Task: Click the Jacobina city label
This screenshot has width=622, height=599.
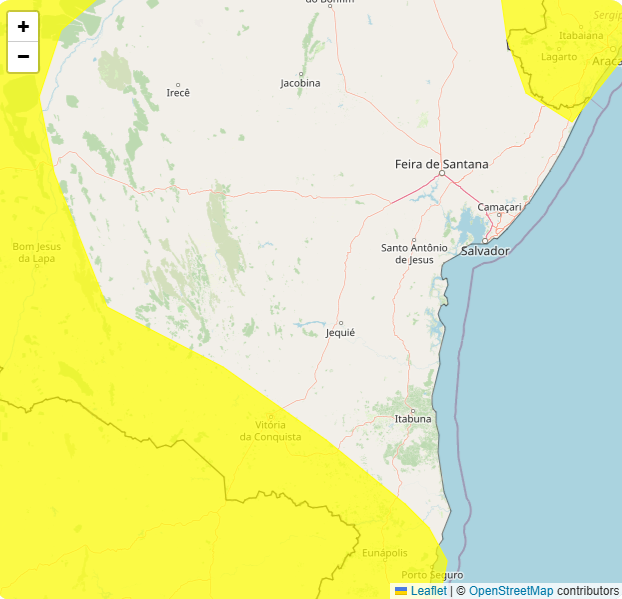Action: click(300, 83)
